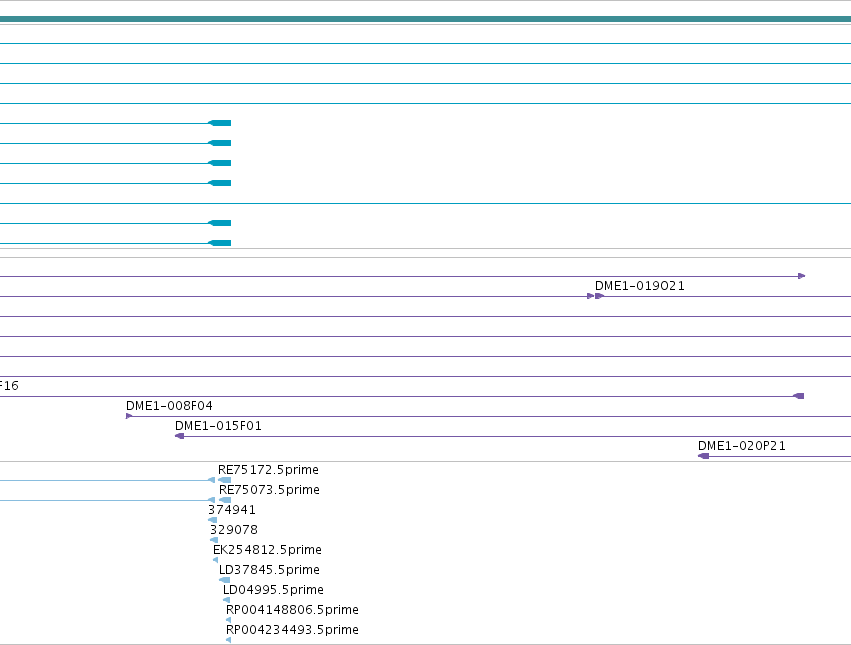Image resolution: width=851 pixels, height=645 pixels.
Task: Select the tiny arrow under RP004234493.5prime
Action: 228,640
